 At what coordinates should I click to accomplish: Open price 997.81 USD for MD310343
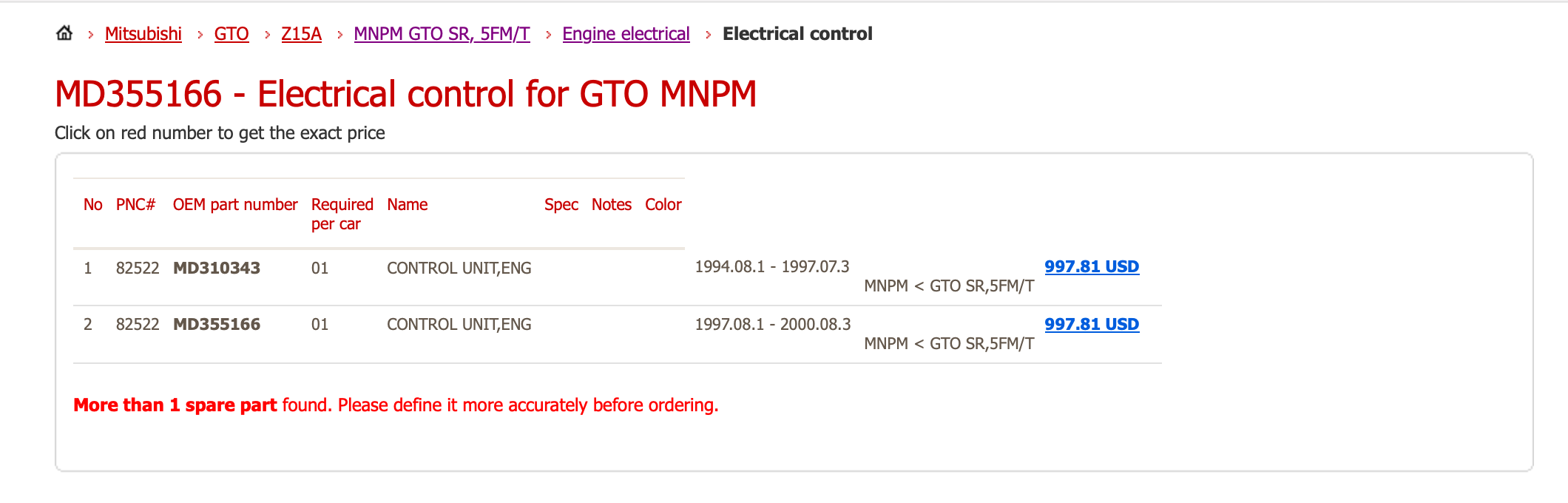[x=1092, y=266]
